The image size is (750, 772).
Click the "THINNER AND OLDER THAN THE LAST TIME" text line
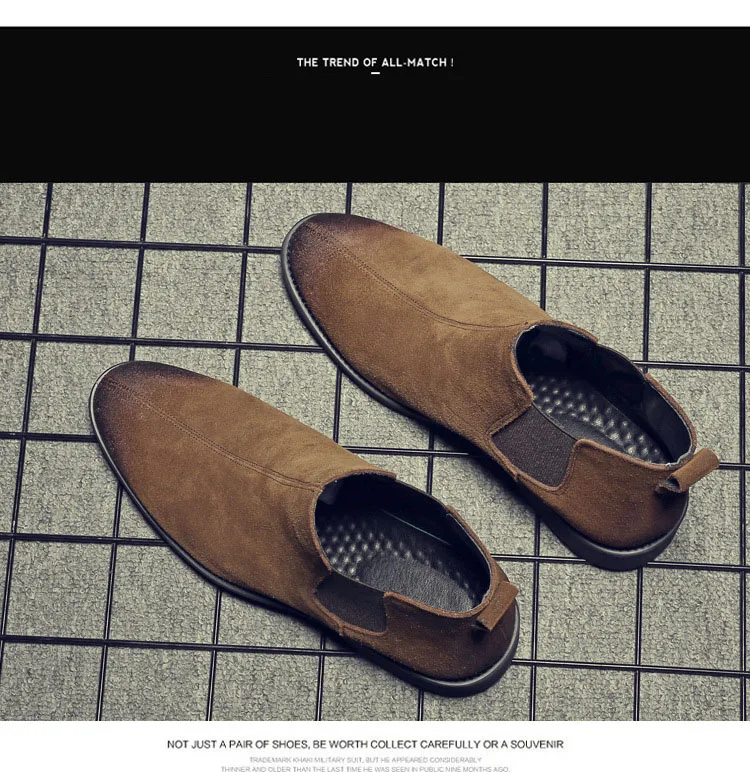pos(365,769)
